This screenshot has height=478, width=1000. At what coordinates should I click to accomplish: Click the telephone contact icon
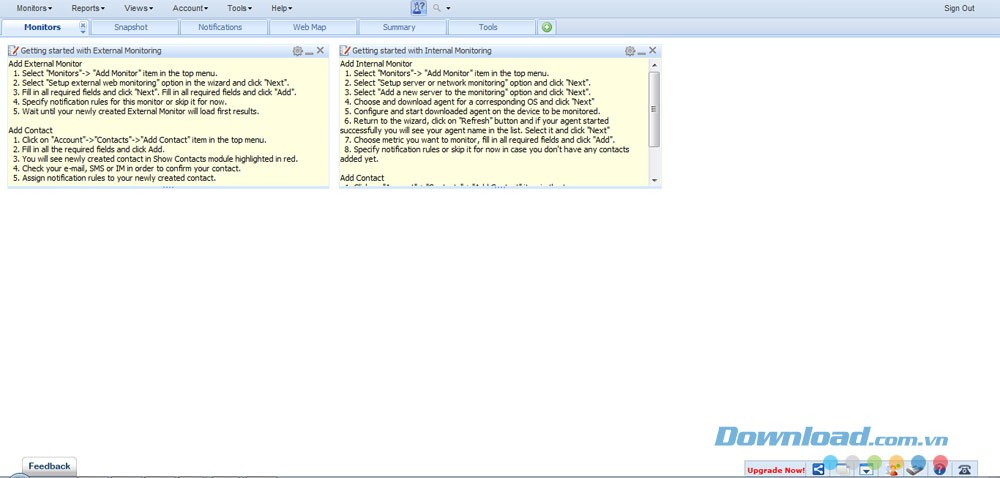tap(965, 468)
